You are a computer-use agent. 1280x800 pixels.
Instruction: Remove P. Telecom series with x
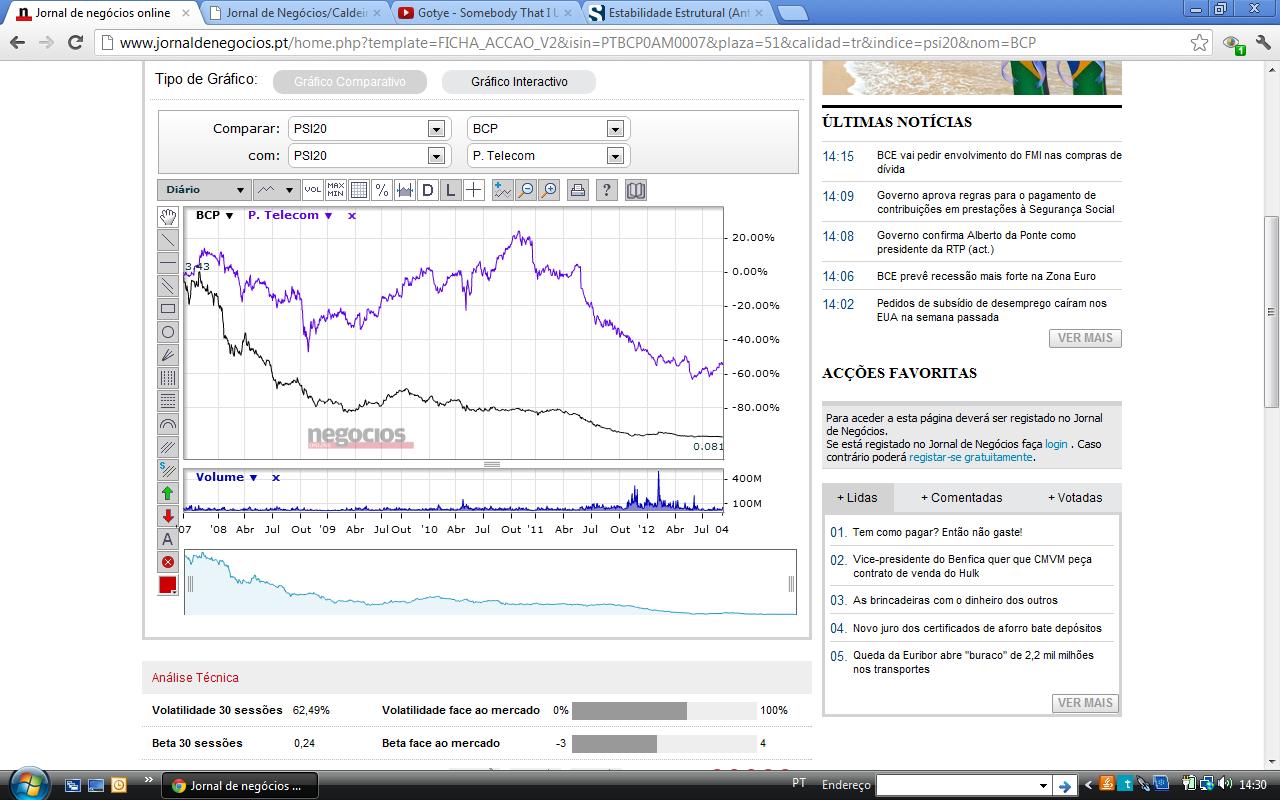[351, 216]
